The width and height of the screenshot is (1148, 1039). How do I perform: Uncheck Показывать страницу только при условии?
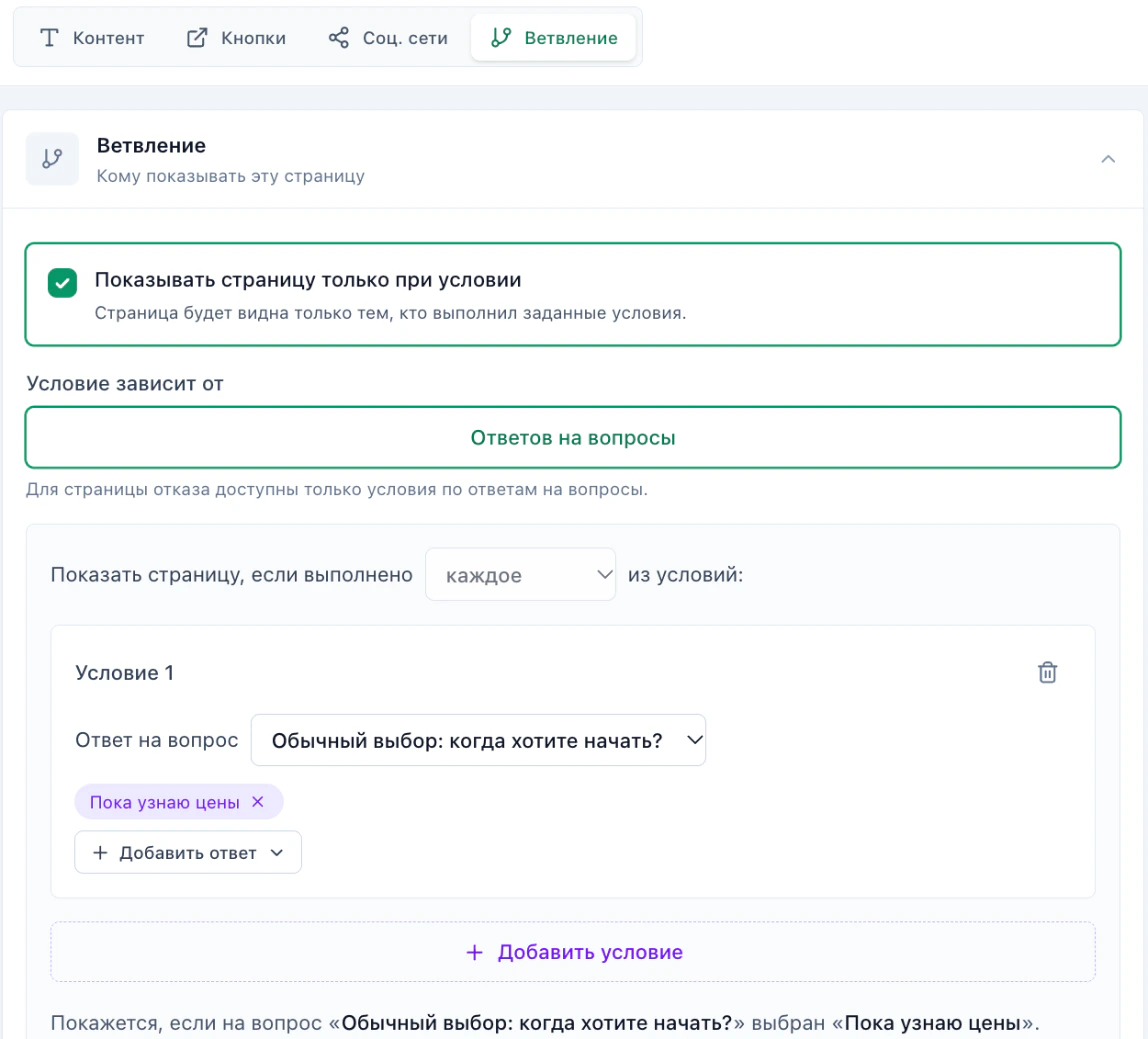tap(62, 283)
